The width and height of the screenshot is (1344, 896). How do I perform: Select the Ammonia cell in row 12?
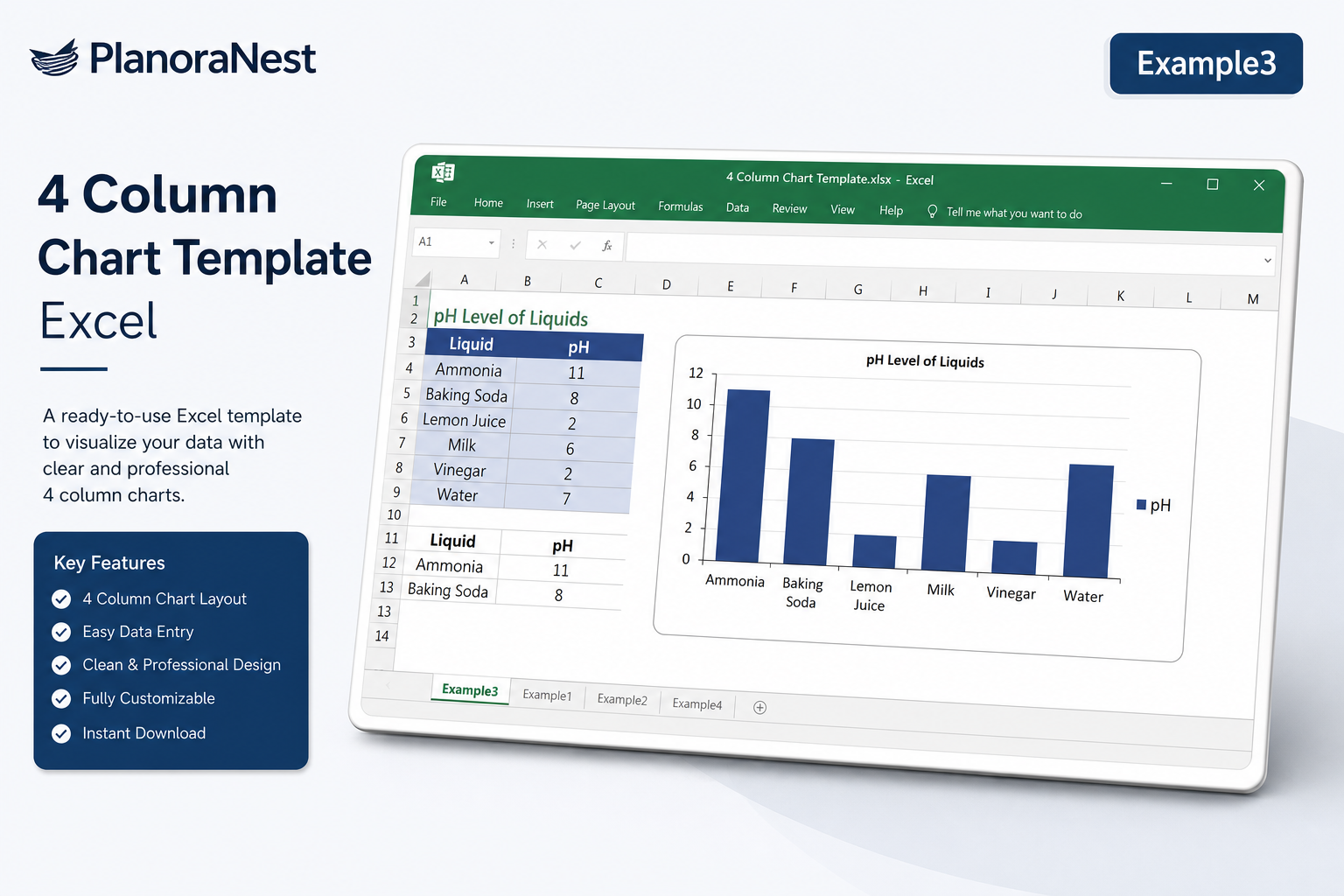click(449, 565)
